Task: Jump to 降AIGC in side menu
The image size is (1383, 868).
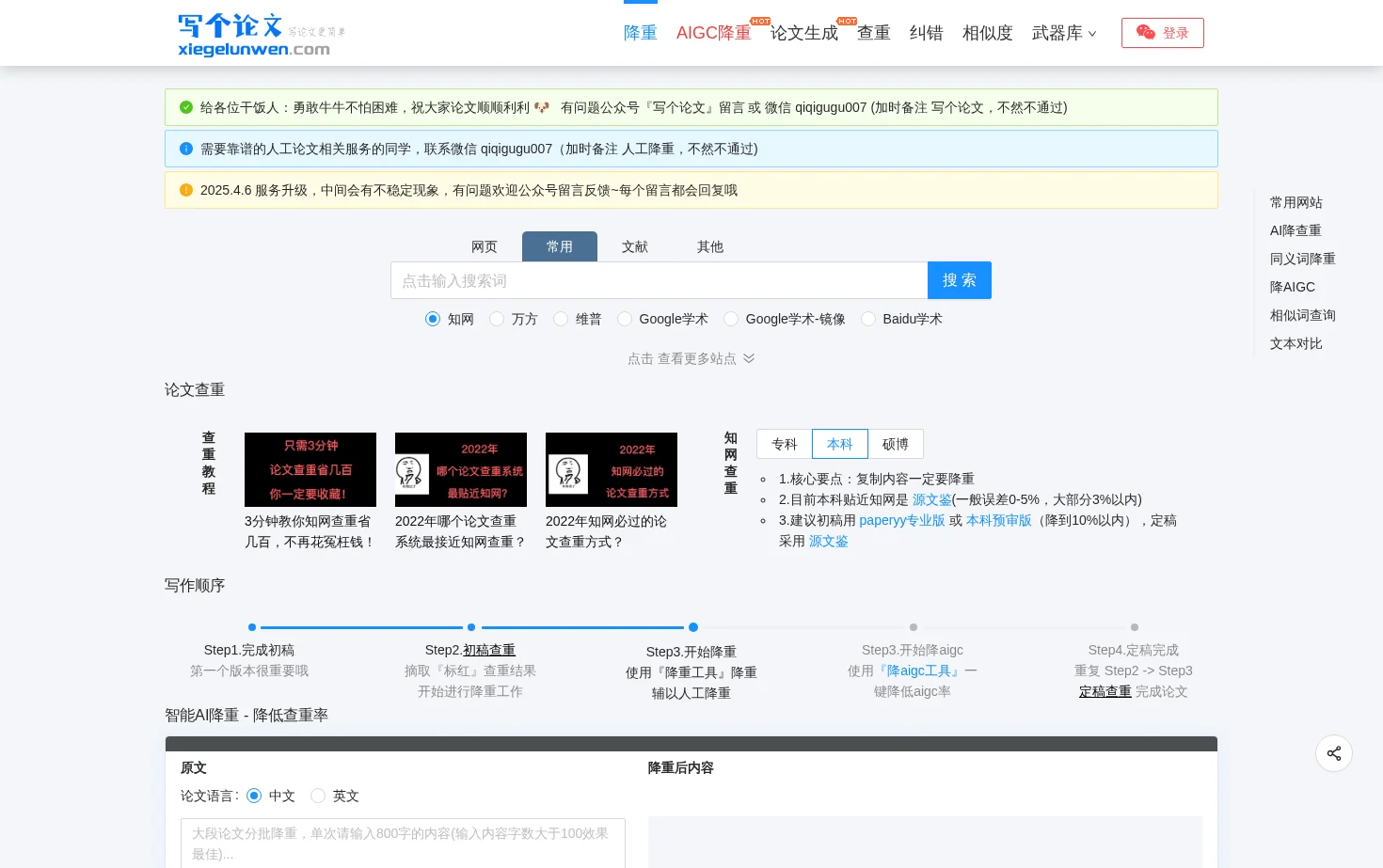Action: (x=1293, y=287)
